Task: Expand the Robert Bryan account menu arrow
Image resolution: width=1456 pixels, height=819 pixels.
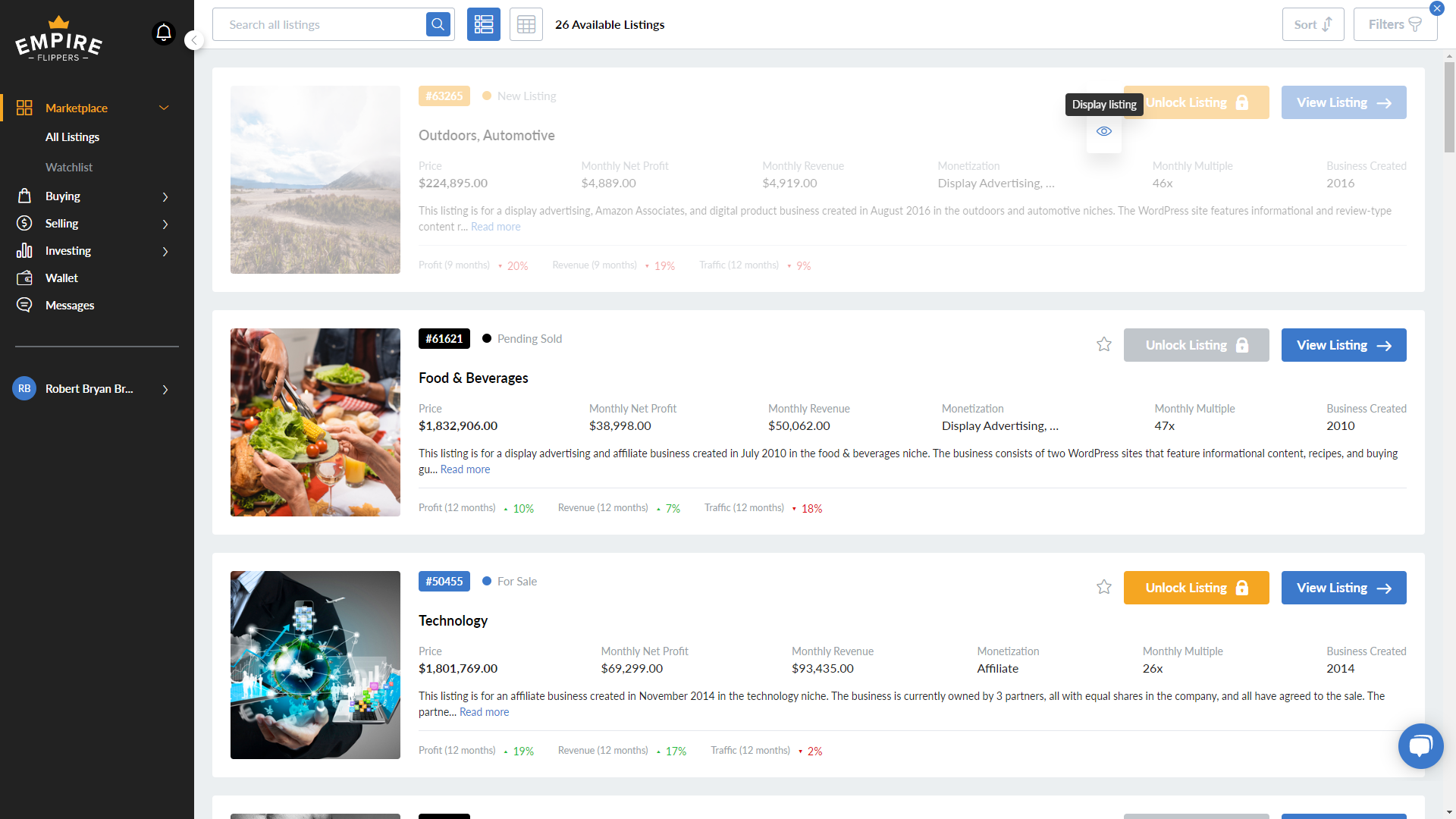Action: (165, 389)
